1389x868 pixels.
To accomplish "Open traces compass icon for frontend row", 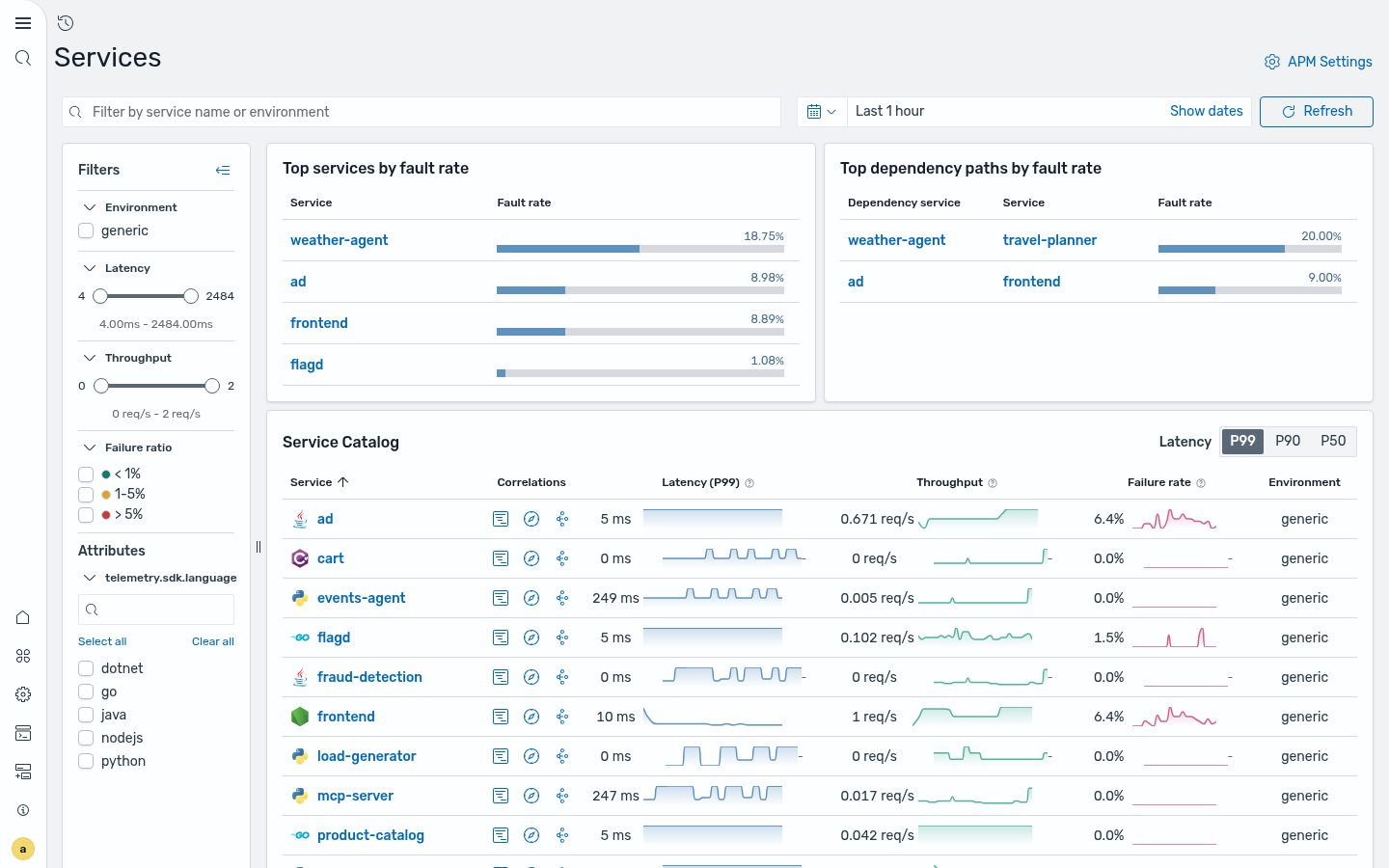I will click(531, 717).
